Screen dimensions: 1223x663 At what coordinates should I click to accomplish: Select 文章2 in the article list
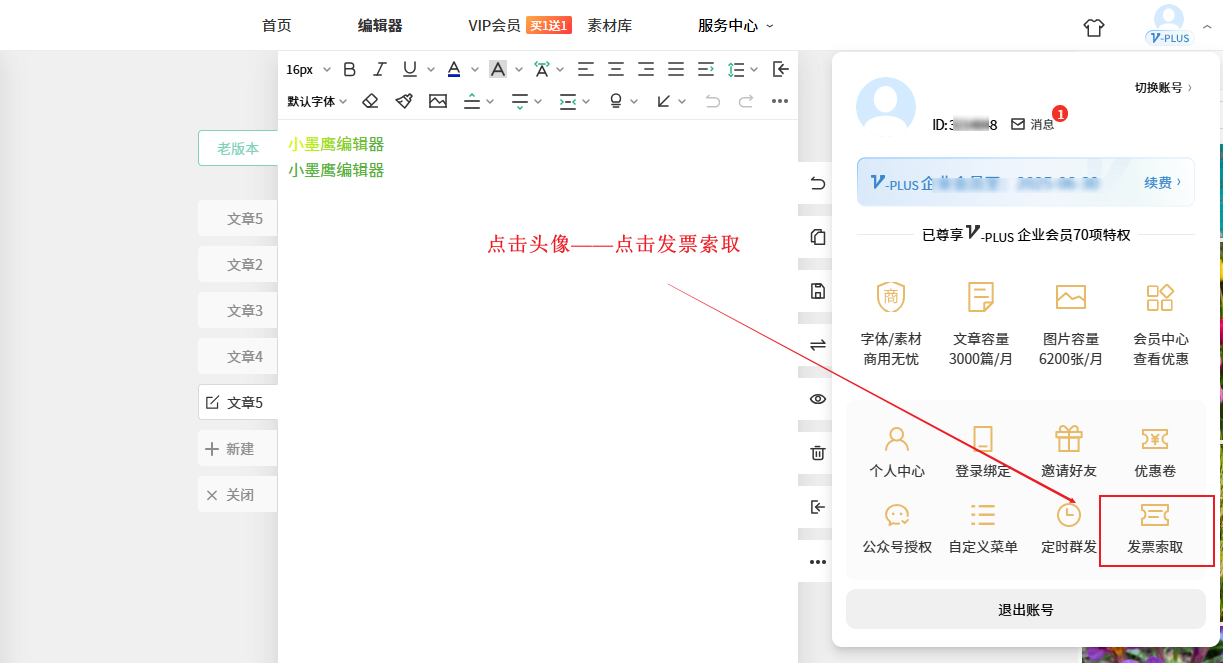click(x=238, y=264)
